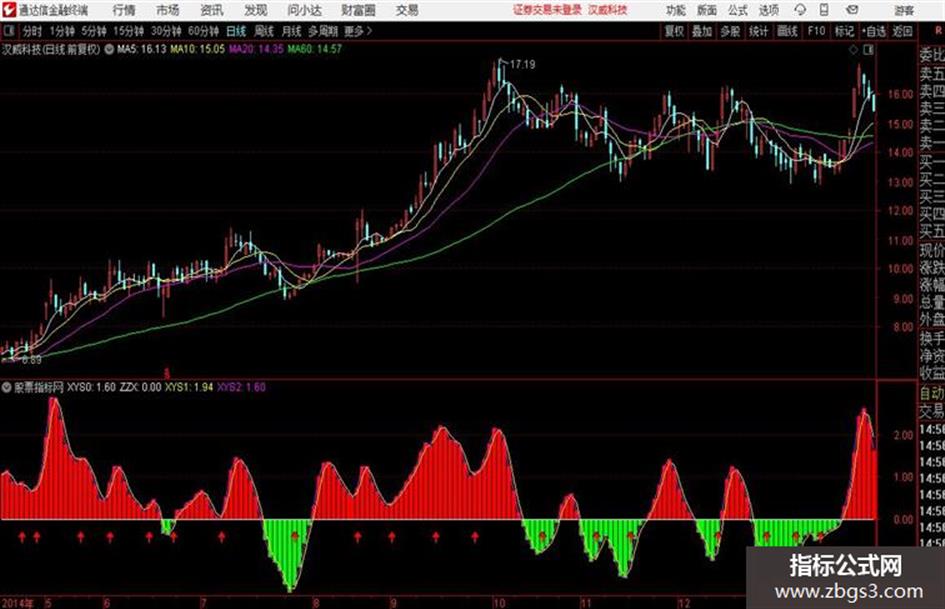Click the 17.19 high price marker
Image resolution: width=945 pixels, height=609 pixels.
coord(522,64)
